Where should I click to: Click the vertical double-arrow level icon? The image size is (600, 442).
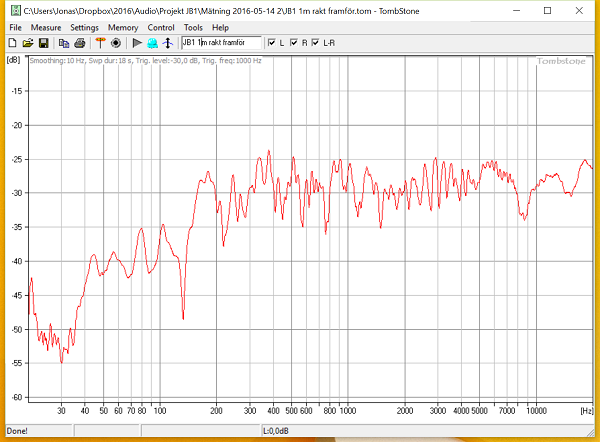[x=168, y=43]
